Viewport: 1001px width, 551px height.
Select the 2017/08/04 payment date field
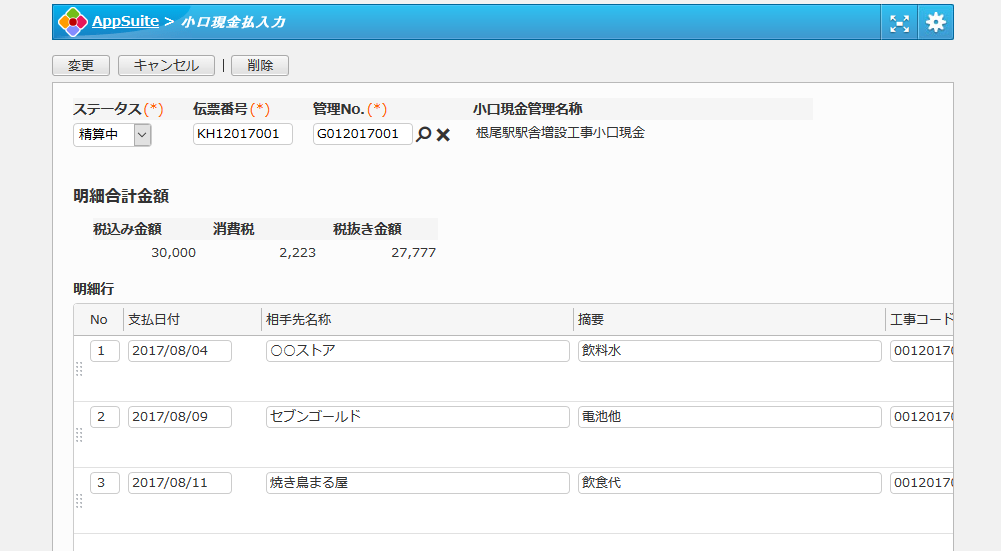179,351
